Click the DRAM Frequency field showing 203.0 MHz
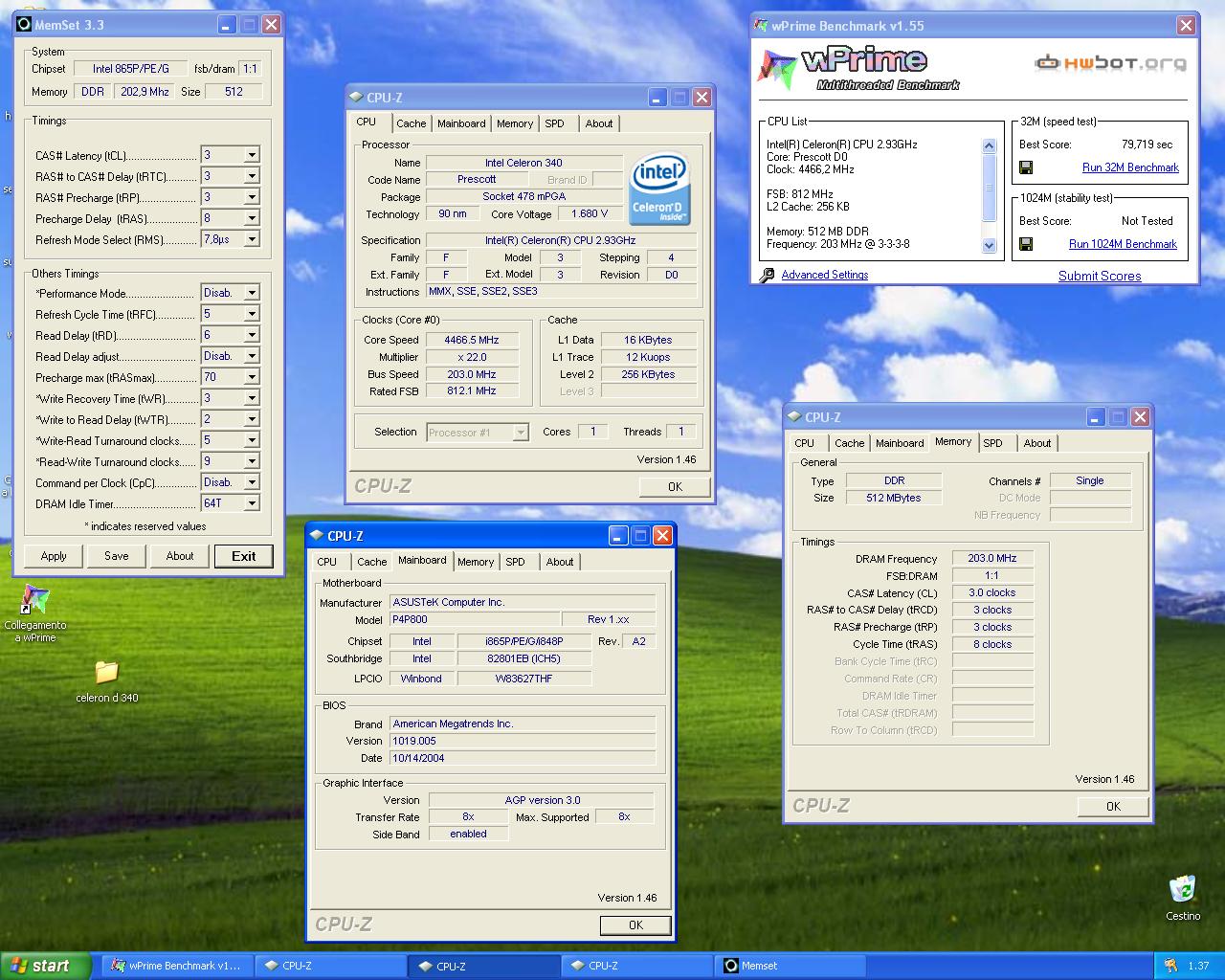1225x980 pixels. pos(992,558)
